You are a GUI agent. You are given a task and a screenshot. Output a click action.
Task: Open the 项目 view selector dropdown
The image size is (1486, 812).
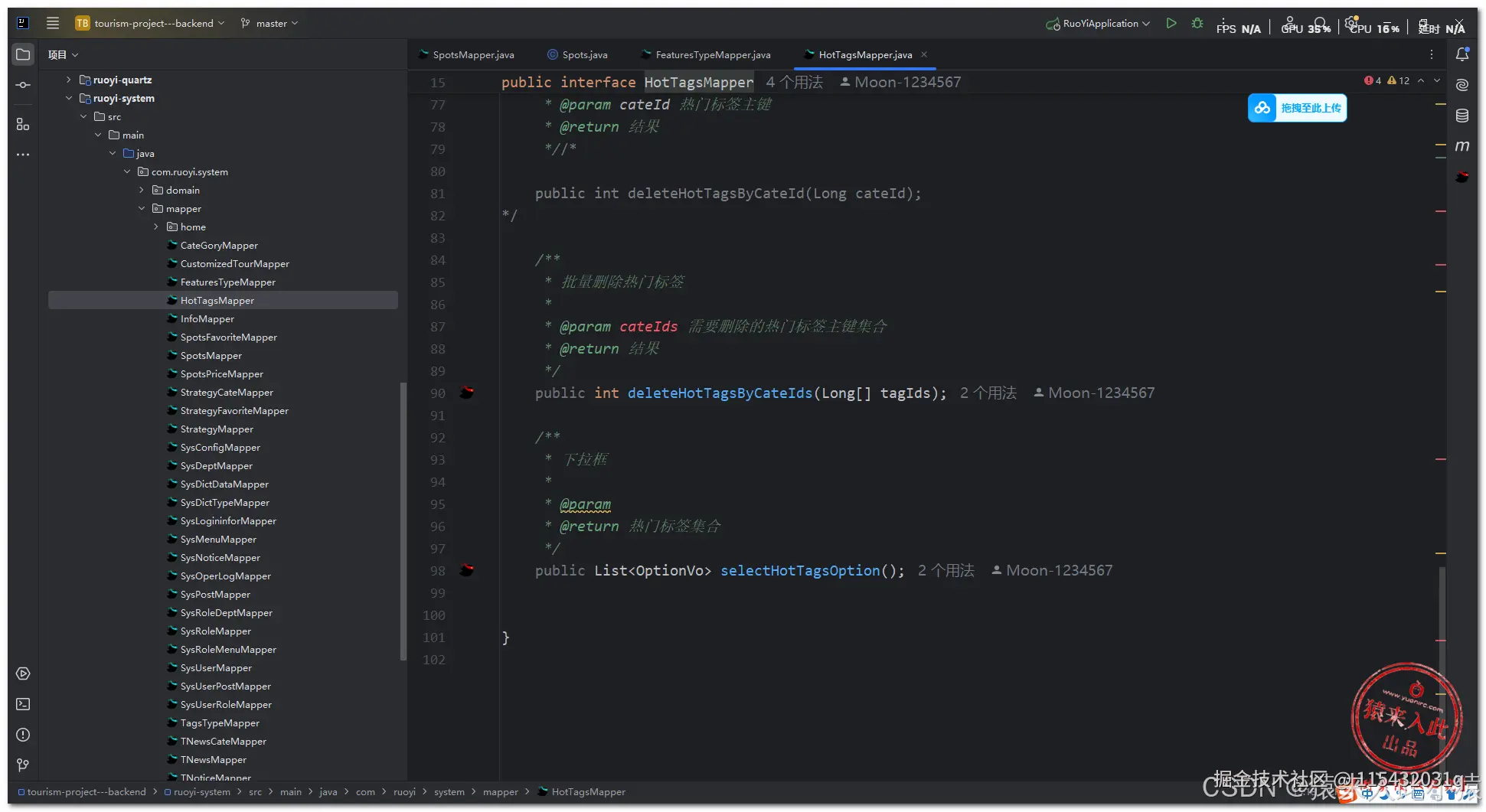[x=63, y=54]
